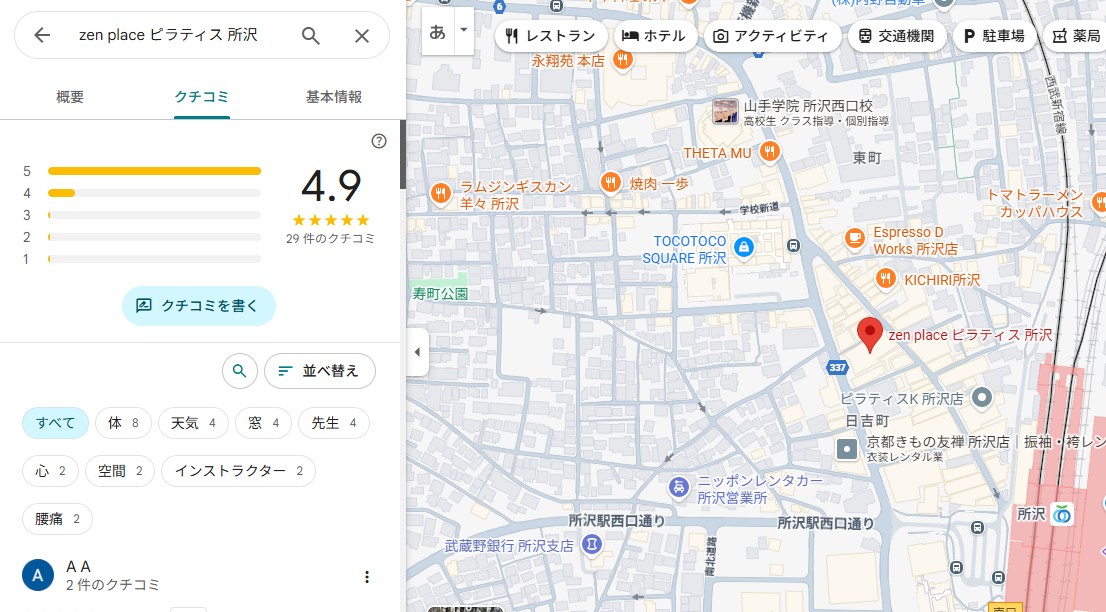The height and width of the screenshot is (612, 1106).
Task: Click the 5-star rating bar
Action: (154, 171)
